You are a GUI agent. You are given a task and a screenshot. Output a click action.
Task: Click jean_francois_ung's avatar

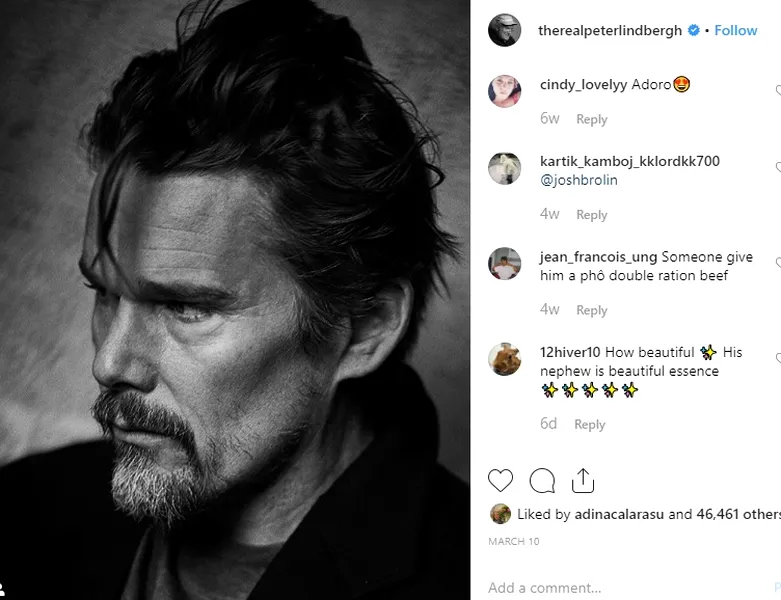[x=504, y=264]
